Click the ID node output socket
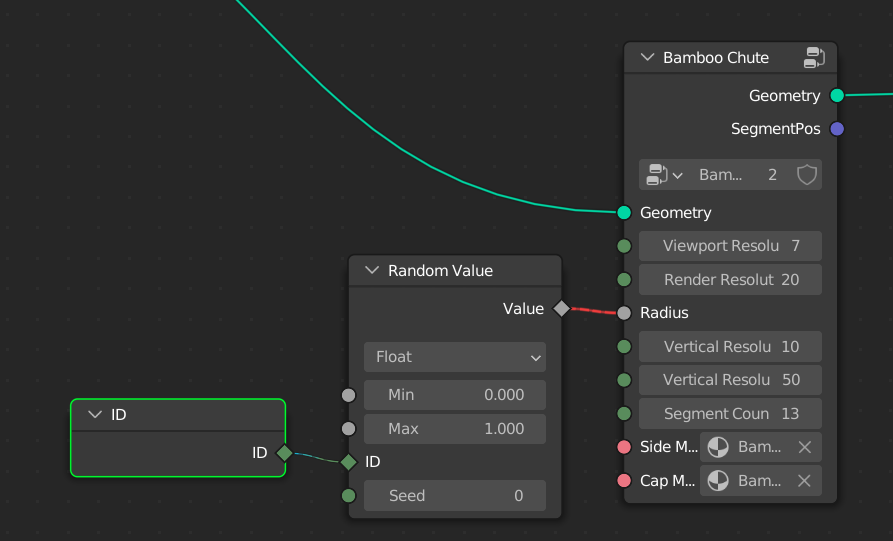Viewport: 893px width, 541px height. (284, 453)
